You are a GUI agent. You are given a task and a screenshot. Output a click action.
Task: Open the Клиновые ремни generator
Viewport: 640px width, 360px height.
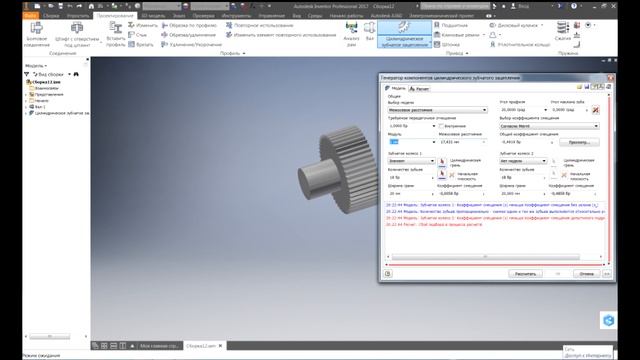456,35
